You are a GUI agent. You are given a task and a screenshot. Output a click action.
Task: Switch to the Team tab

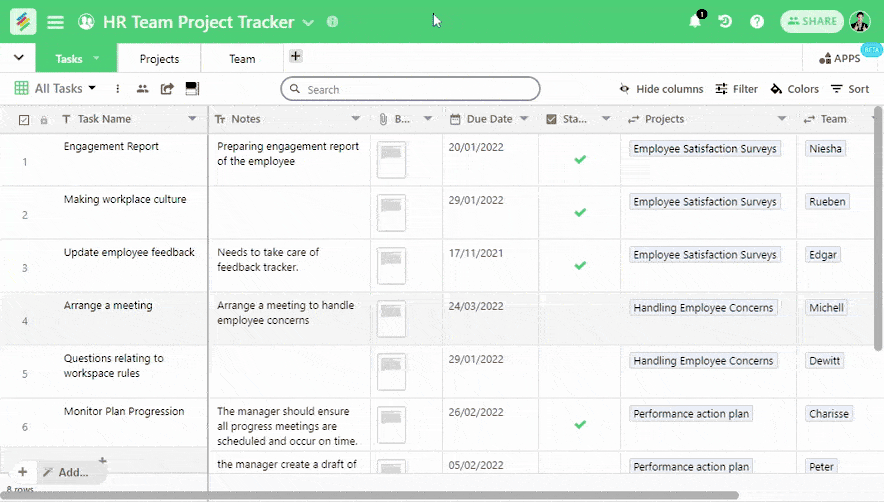(242, 59)
